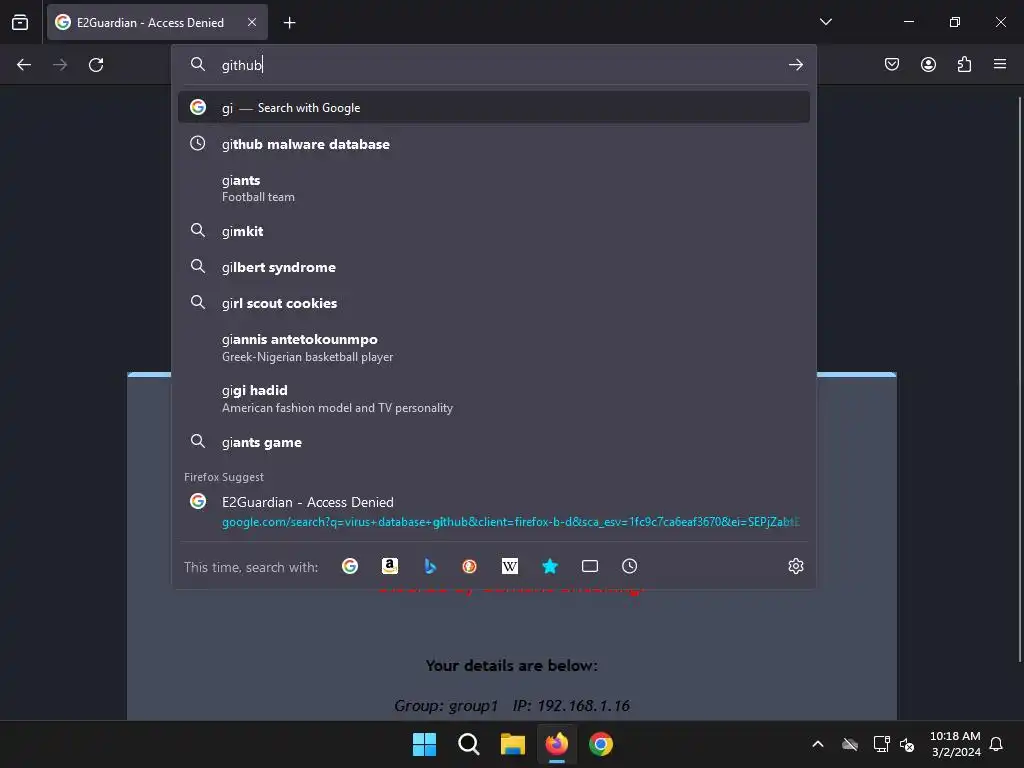Open the Extensions puzzle icon
Screen dimensions: 1024x768
(964, 64)
